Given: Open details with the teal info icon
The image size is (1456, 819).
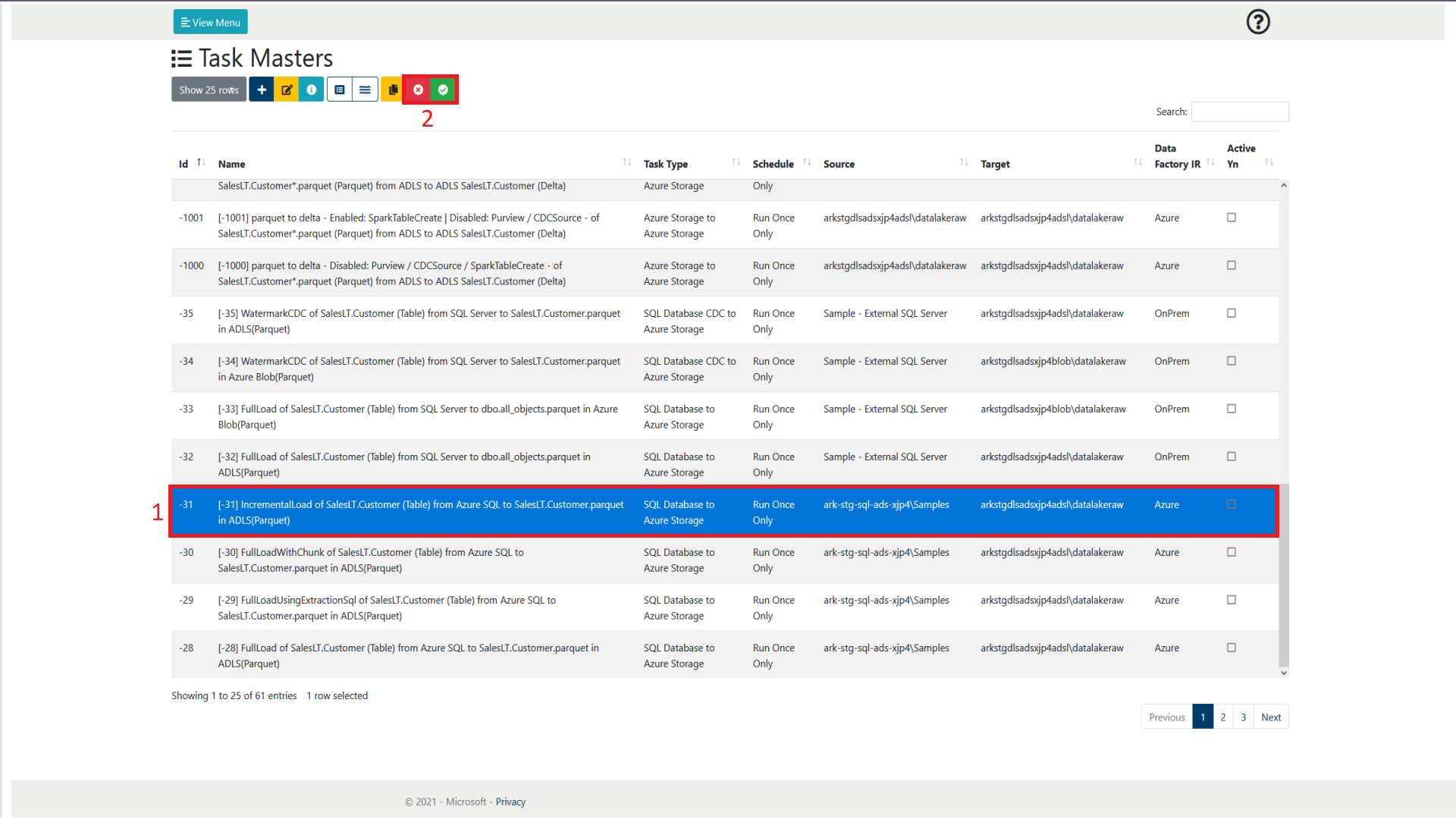Looking at the screenshot, I should point(312,89).
